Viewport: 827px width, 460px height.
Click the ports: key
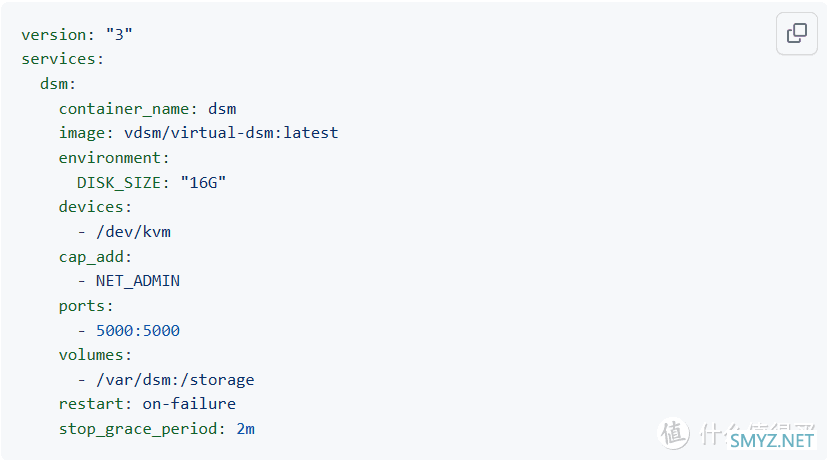(x=86, y=305)
